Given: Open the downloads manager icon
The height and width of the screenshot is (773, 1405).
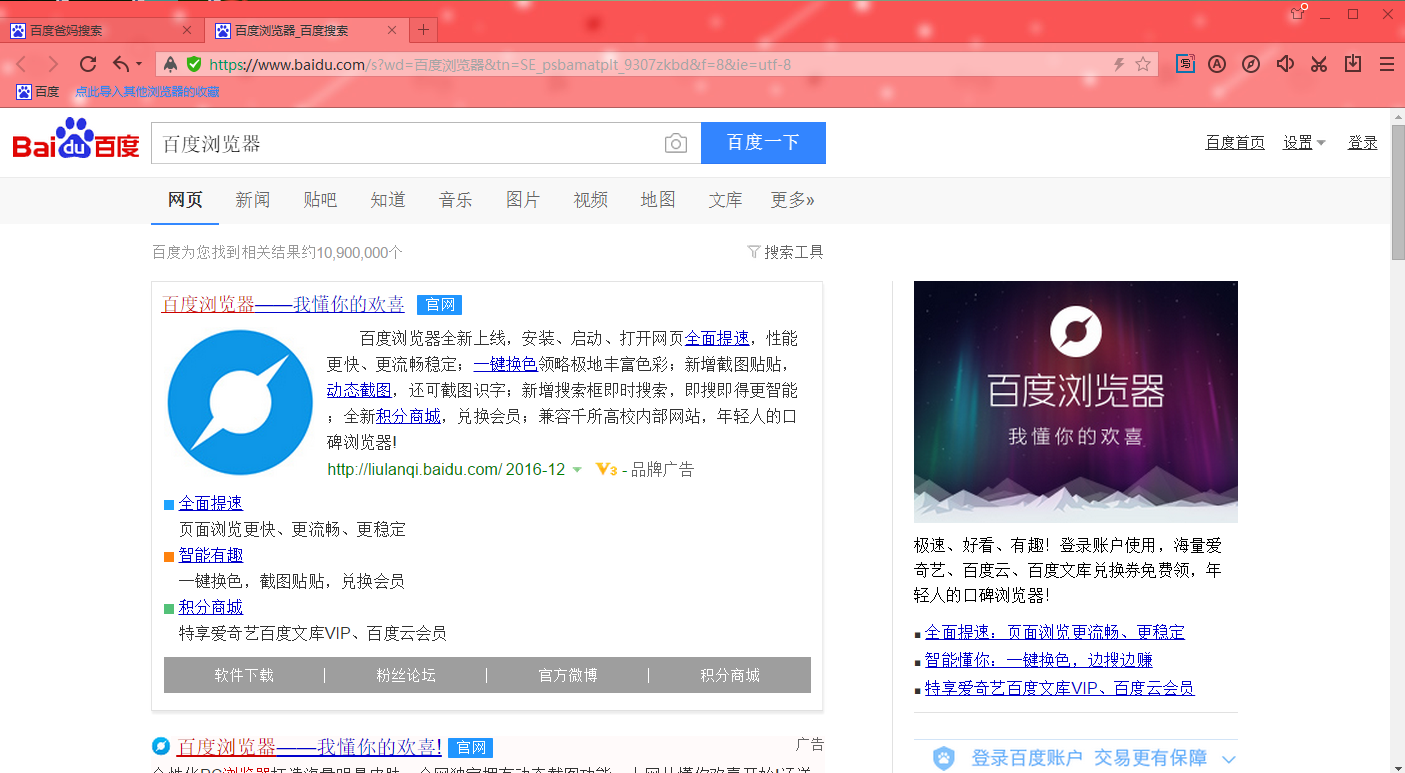Looking at the screenshot, I should [x=1353, y=64].
